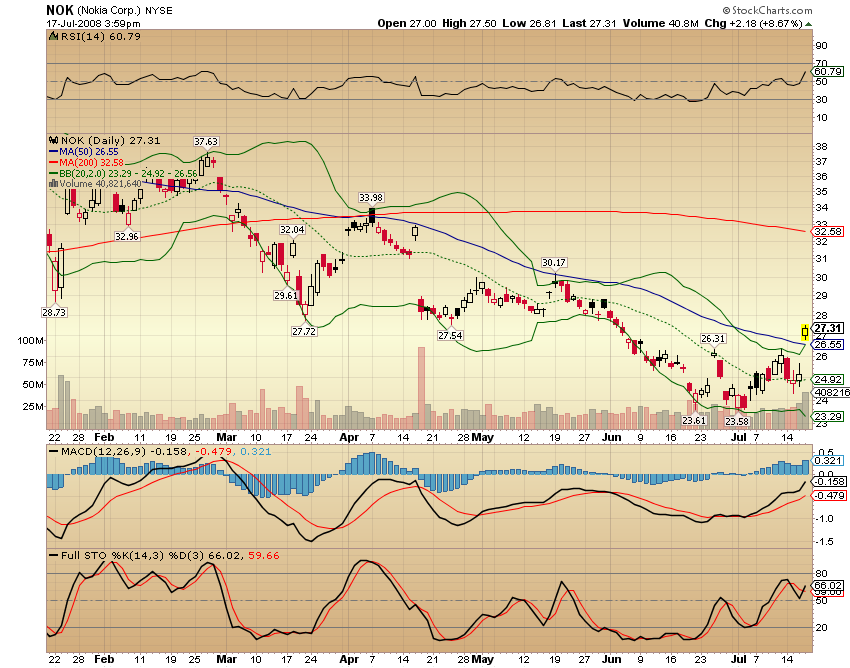Click the 23.58 low price annotation
The image size is (850, 668).
coord(737,421)
